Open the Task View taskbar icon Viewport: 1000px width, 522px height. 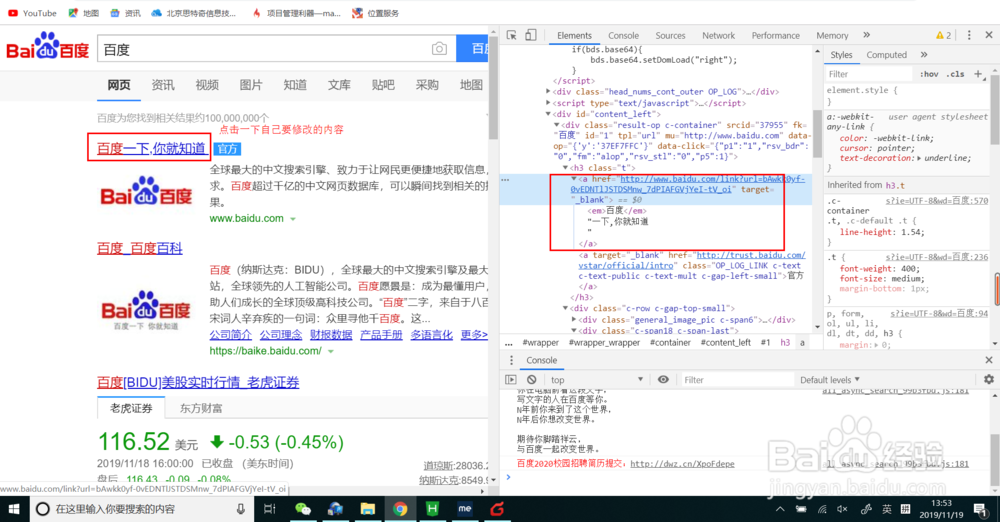pos(270,509)
